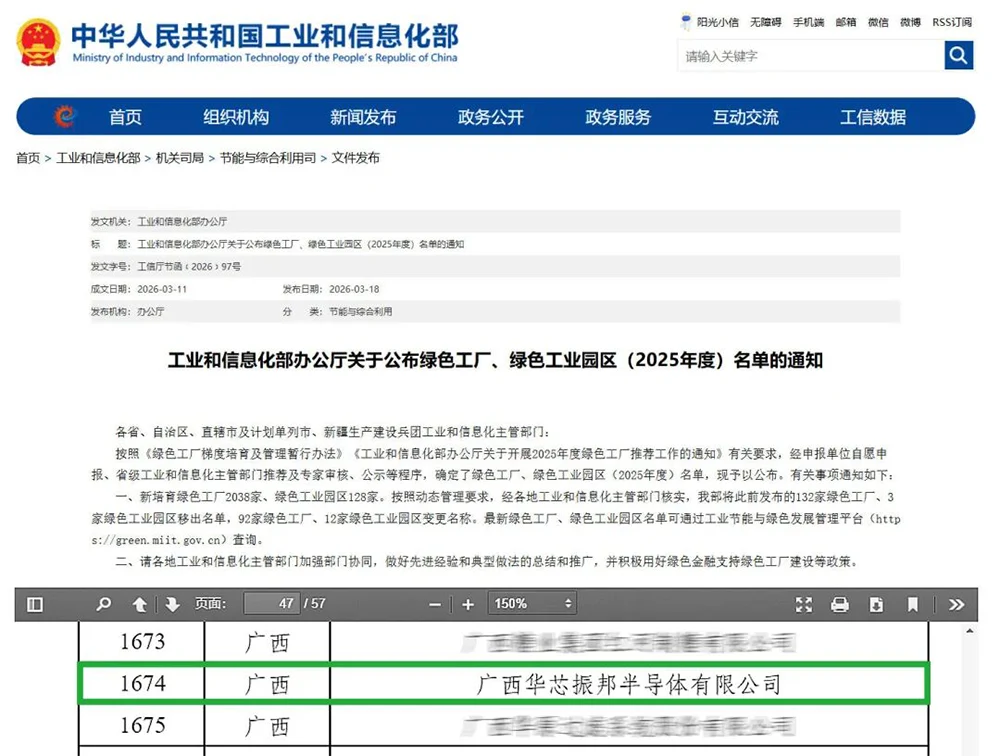Click the 微信 link at the top

click(x=877, y=22)
